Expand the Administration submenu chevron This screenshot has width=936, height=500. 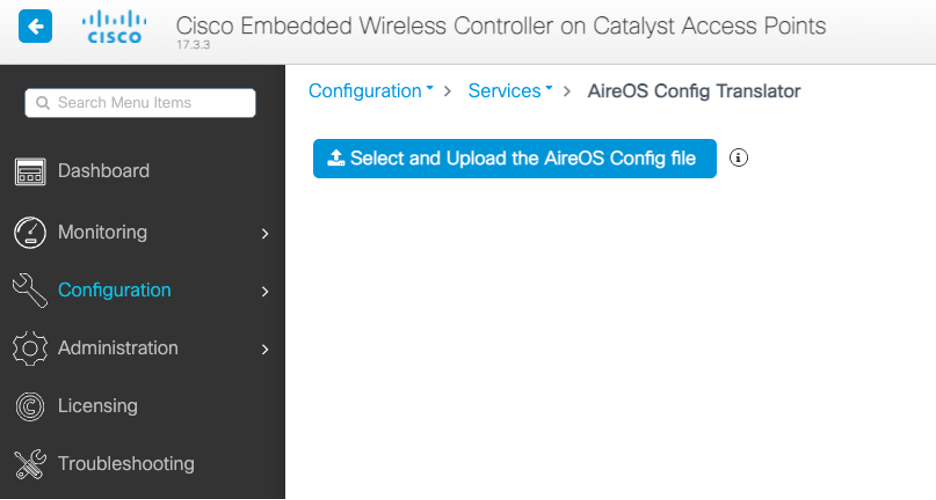coord(265,349)
